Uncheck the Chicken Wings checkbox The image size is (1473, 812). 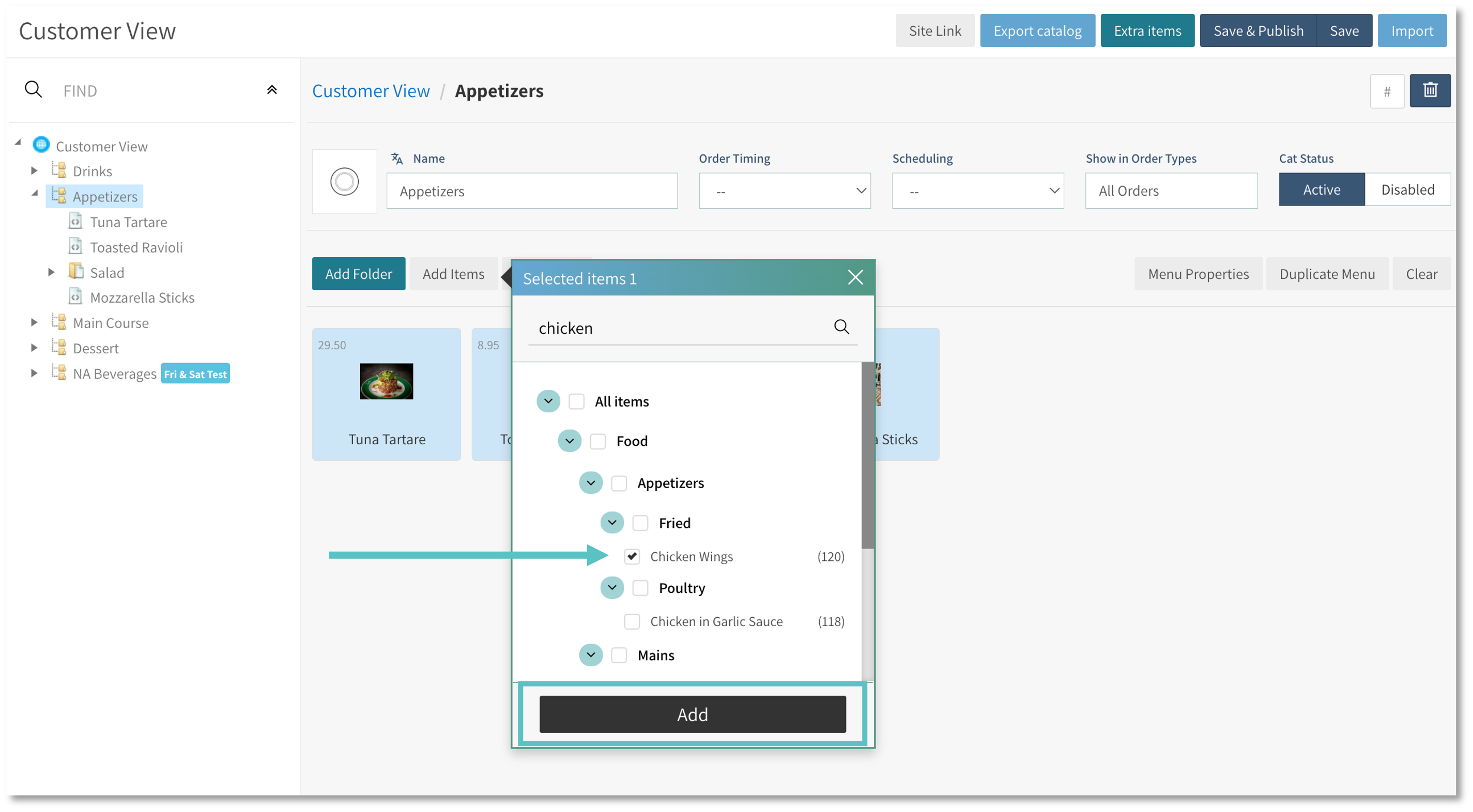(x=632, y=556)
